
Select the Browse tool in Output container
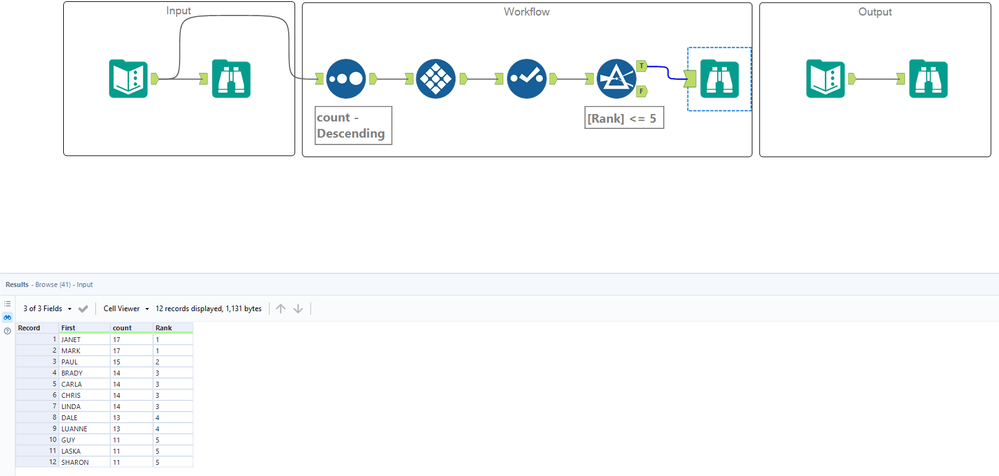coord(928,79)
